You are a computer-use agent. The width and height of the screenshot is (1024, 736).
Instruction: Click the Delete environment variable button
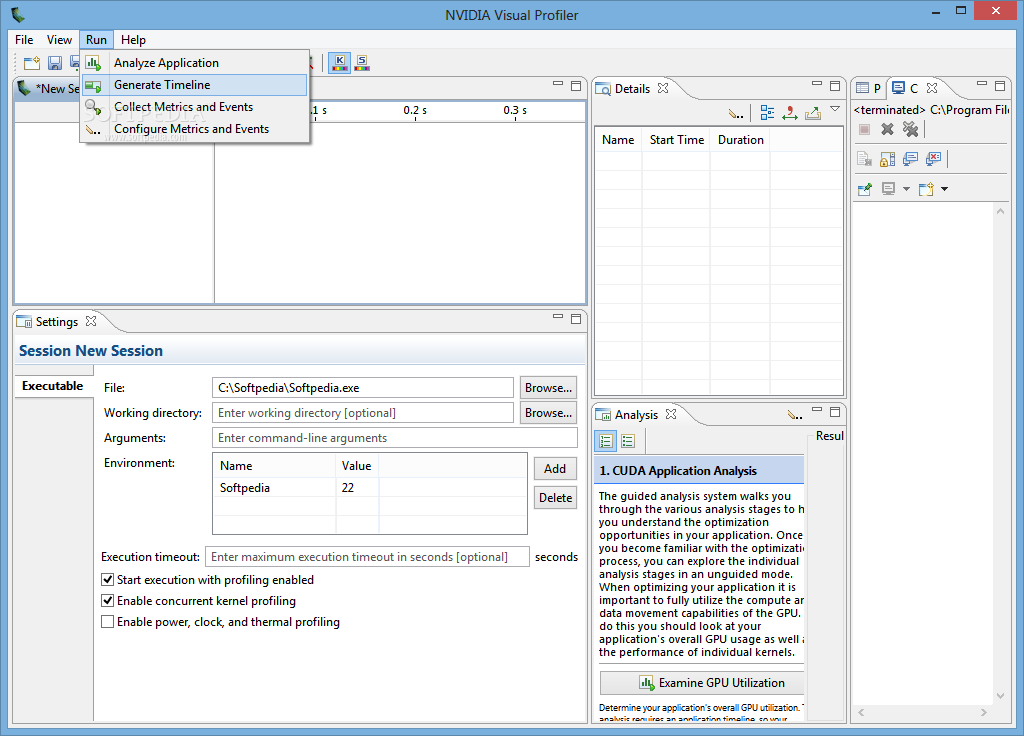tap(555, 498)
